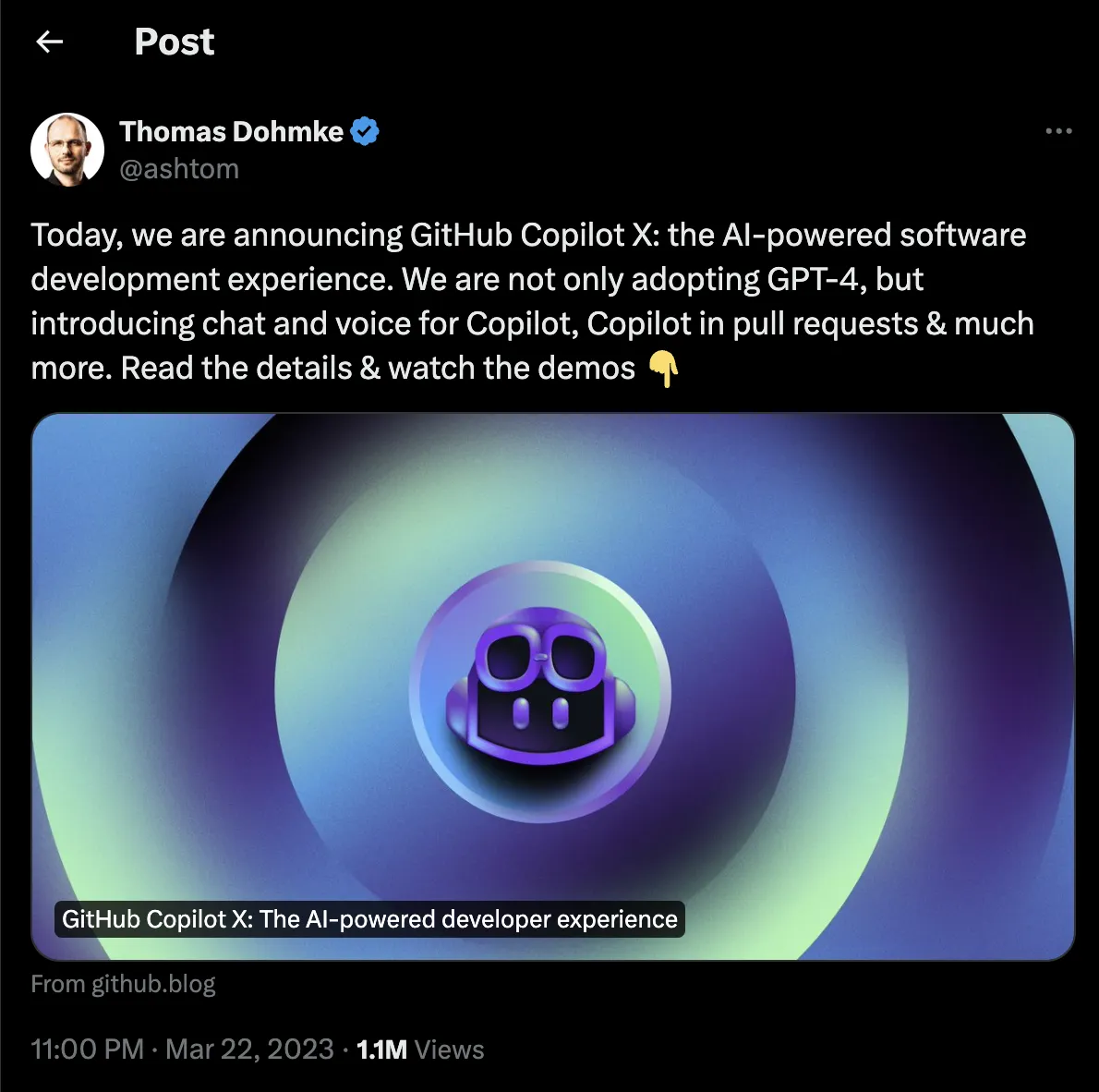Screen dimensions: 1099x1092
Task: Click the pointing-down emoji in the post
Action: tap(661, 368)
